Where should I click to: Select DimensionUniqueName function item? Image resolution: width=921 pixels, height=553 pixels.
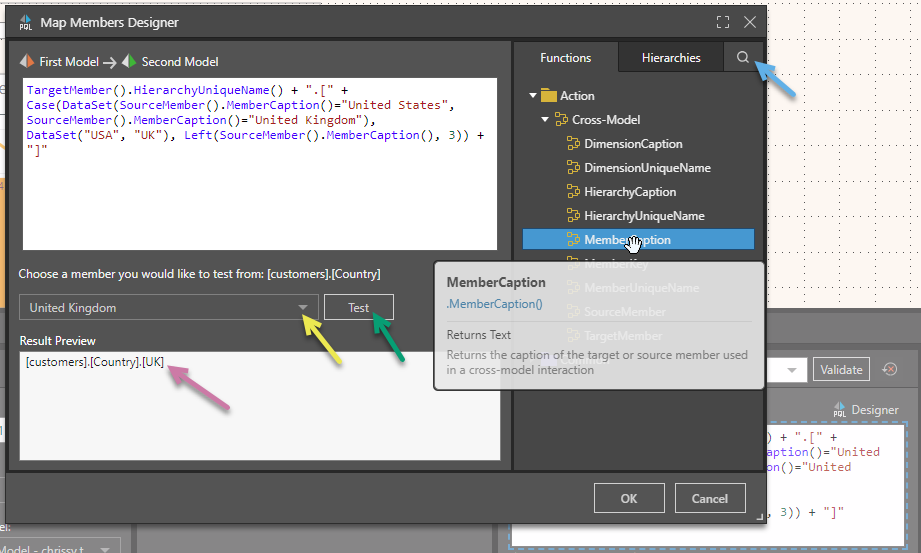(647, 168)
